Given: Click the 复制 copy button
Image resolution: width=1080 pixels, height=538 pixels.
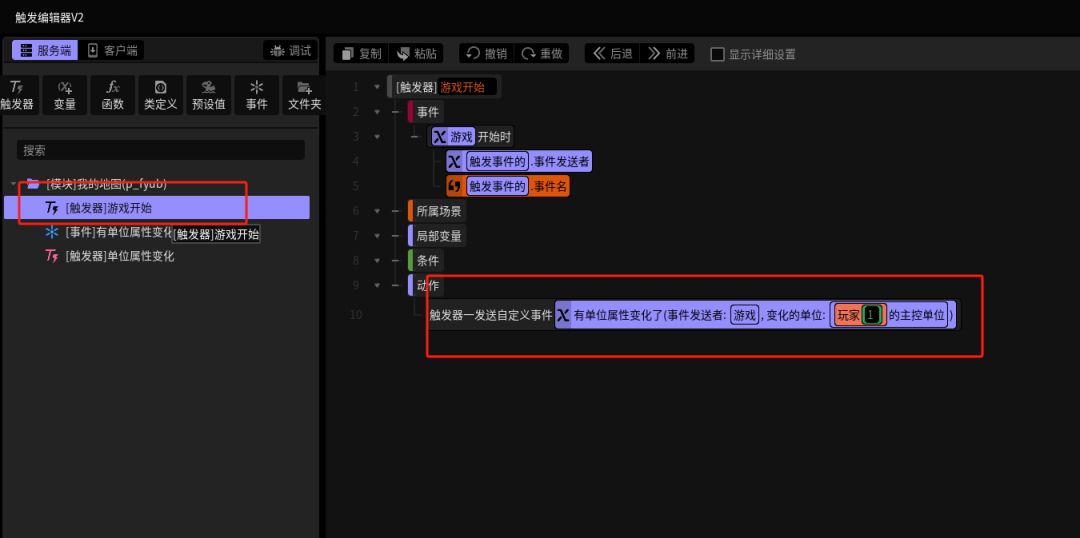Looking at the screenshot, I should tap(361, 54).
